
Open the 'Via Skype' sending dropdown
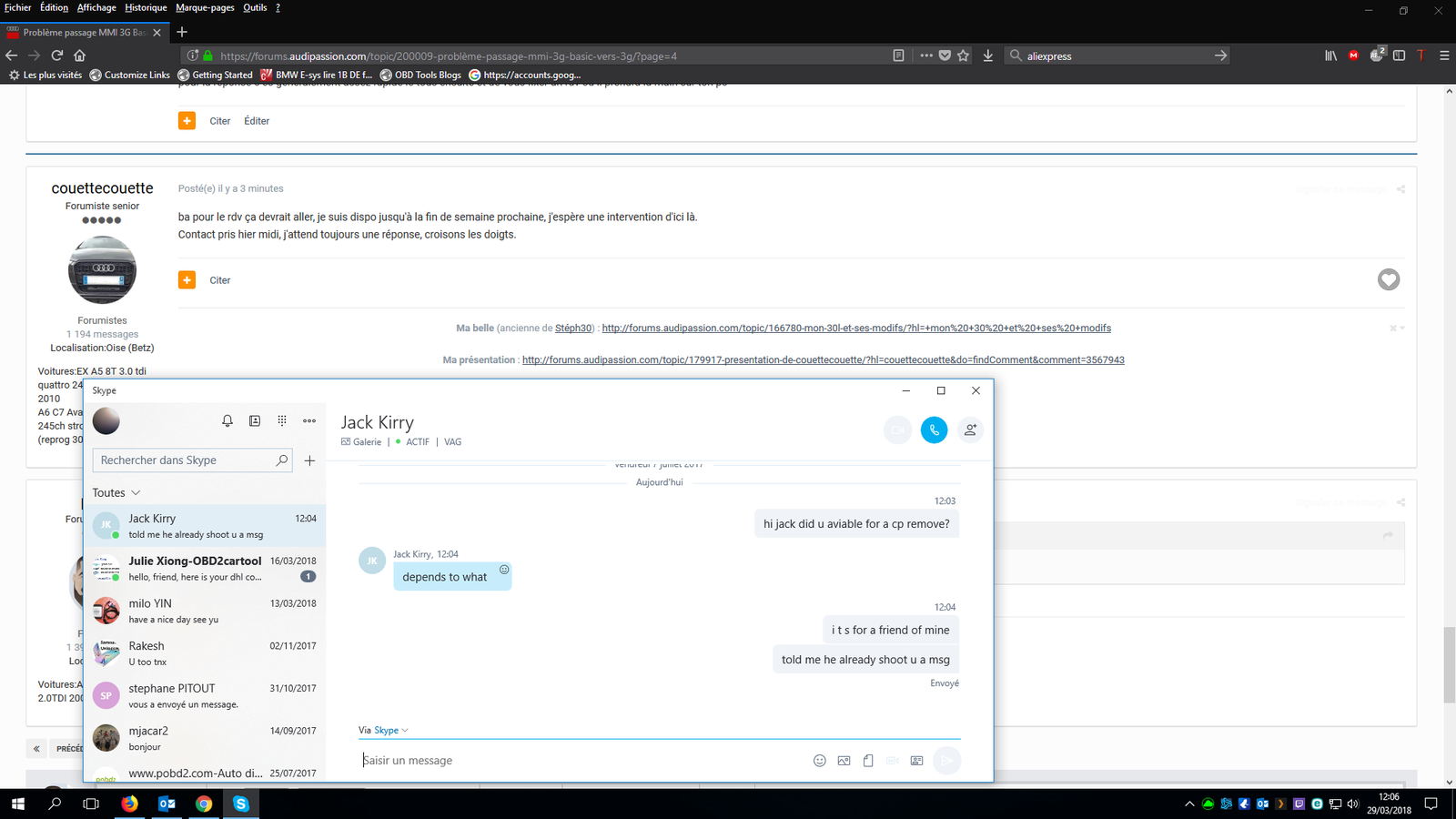(x=391, y=730)
